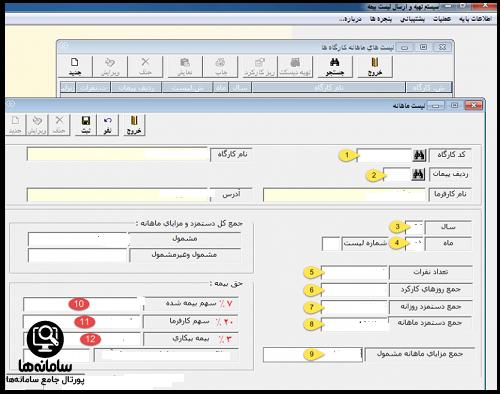This screenshot has height=394, width=500.
Task: Click greyed حذف icon in the لیست ماهانه toolbar
Action: [59, 125]
